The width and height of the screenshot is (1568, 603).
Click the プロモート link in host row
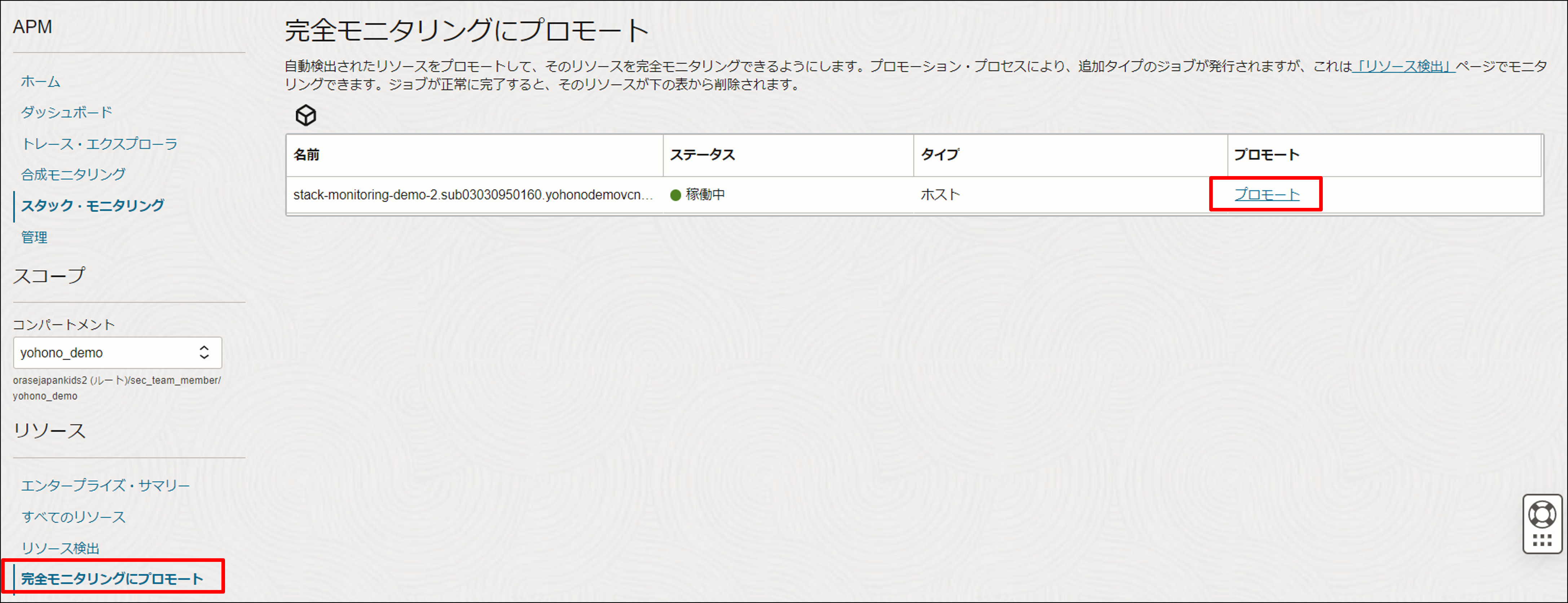pyautogui.click(x=1267, y=195)
